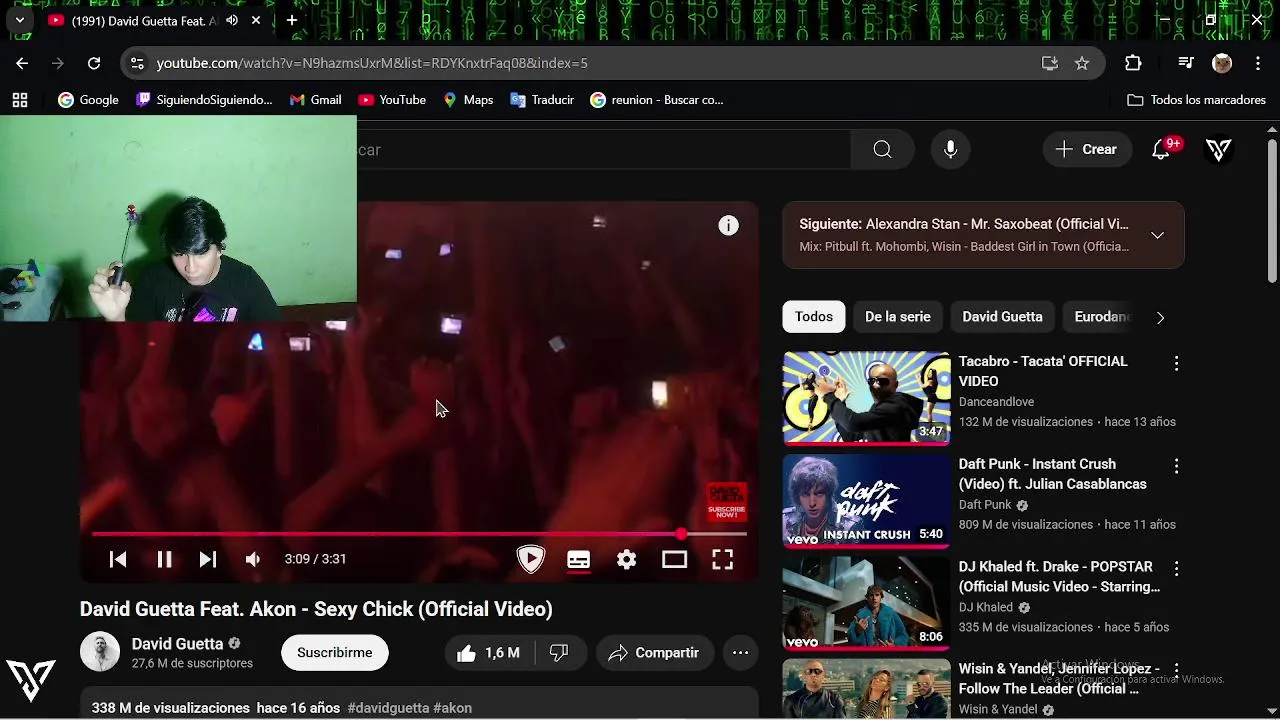Pause the video playback
Screen dimensions: 1280x720
pyautogui.click(x=164, y=560)
